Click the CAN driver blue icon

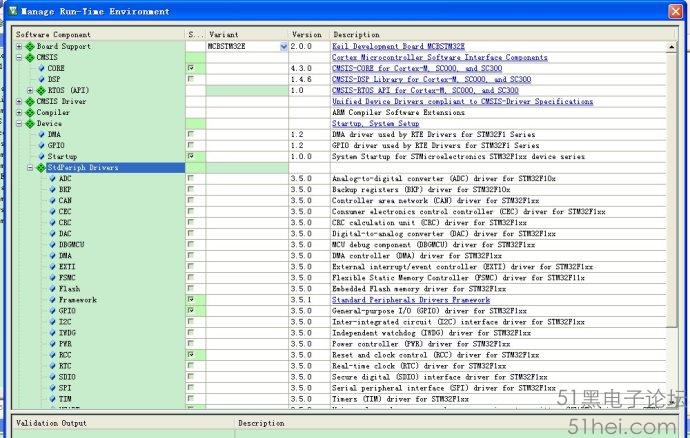click(x=52, y=201)
